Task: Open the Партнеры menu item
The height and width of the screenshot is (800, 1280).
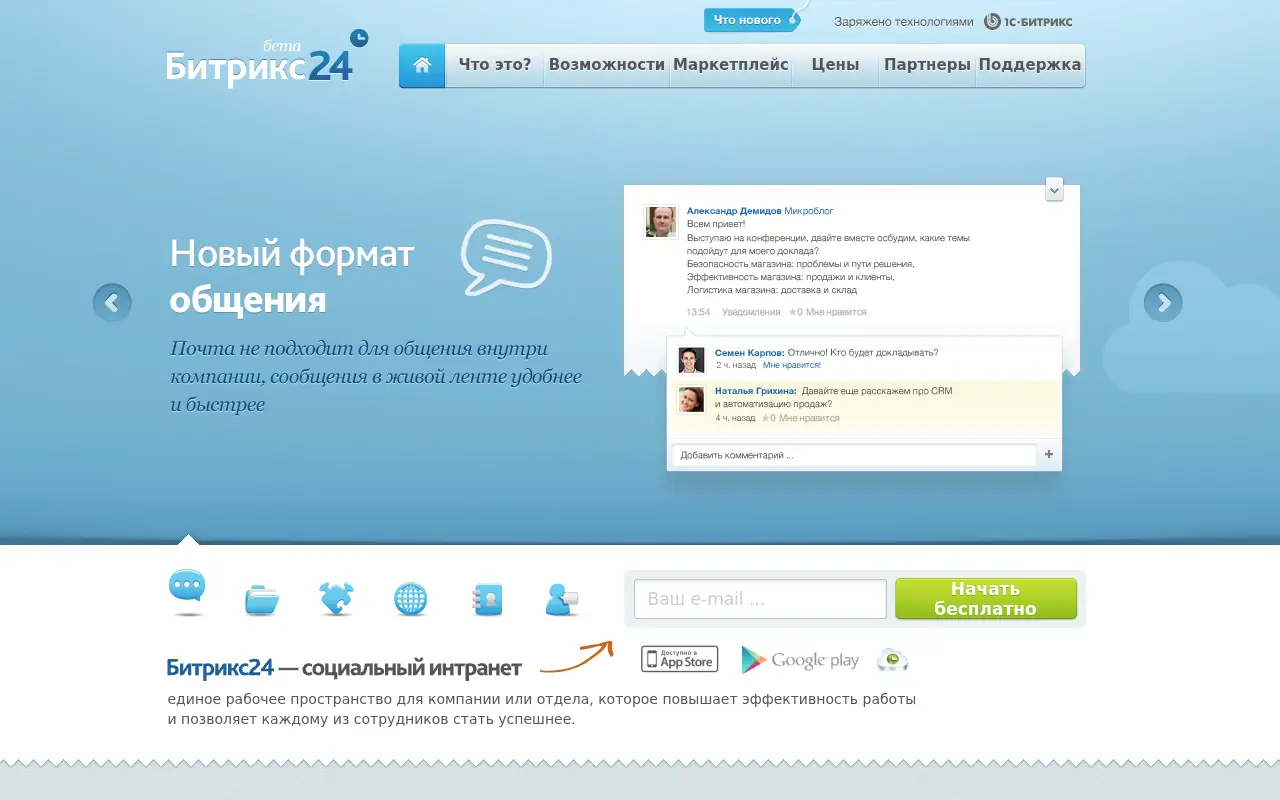Action: pyautogui.click(x=927, y=65)
